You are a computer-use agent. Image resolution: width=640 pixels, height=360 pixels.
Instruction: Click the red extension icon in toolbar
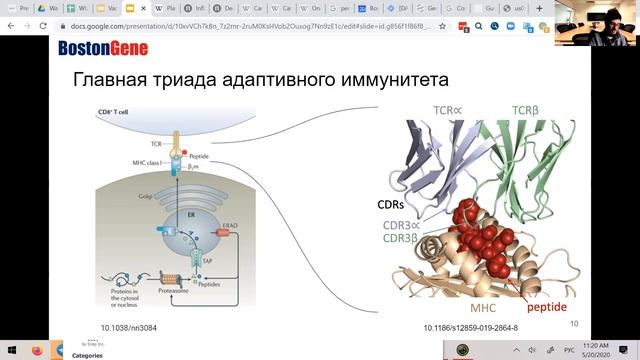463,27
